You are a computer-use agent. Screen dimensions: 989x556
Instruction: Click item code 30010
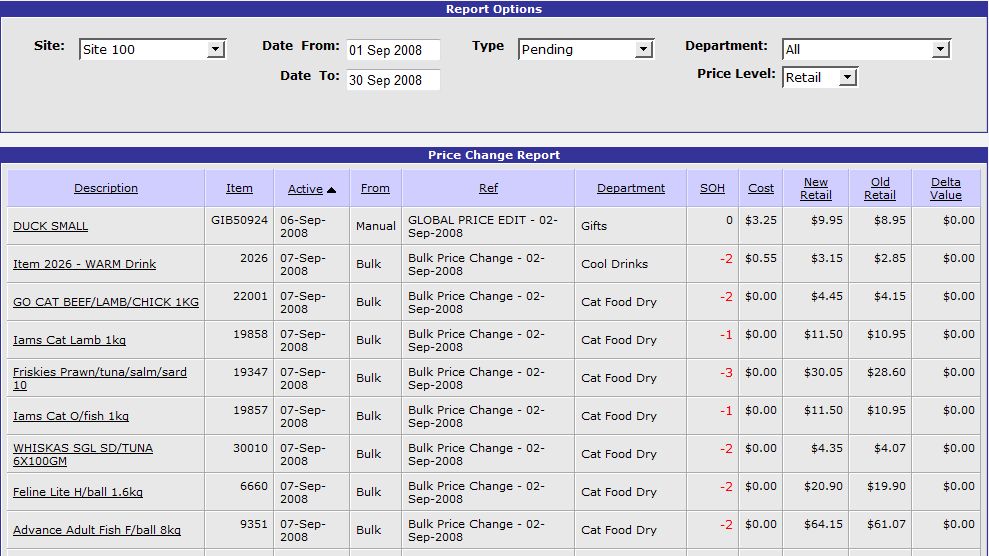250,448
